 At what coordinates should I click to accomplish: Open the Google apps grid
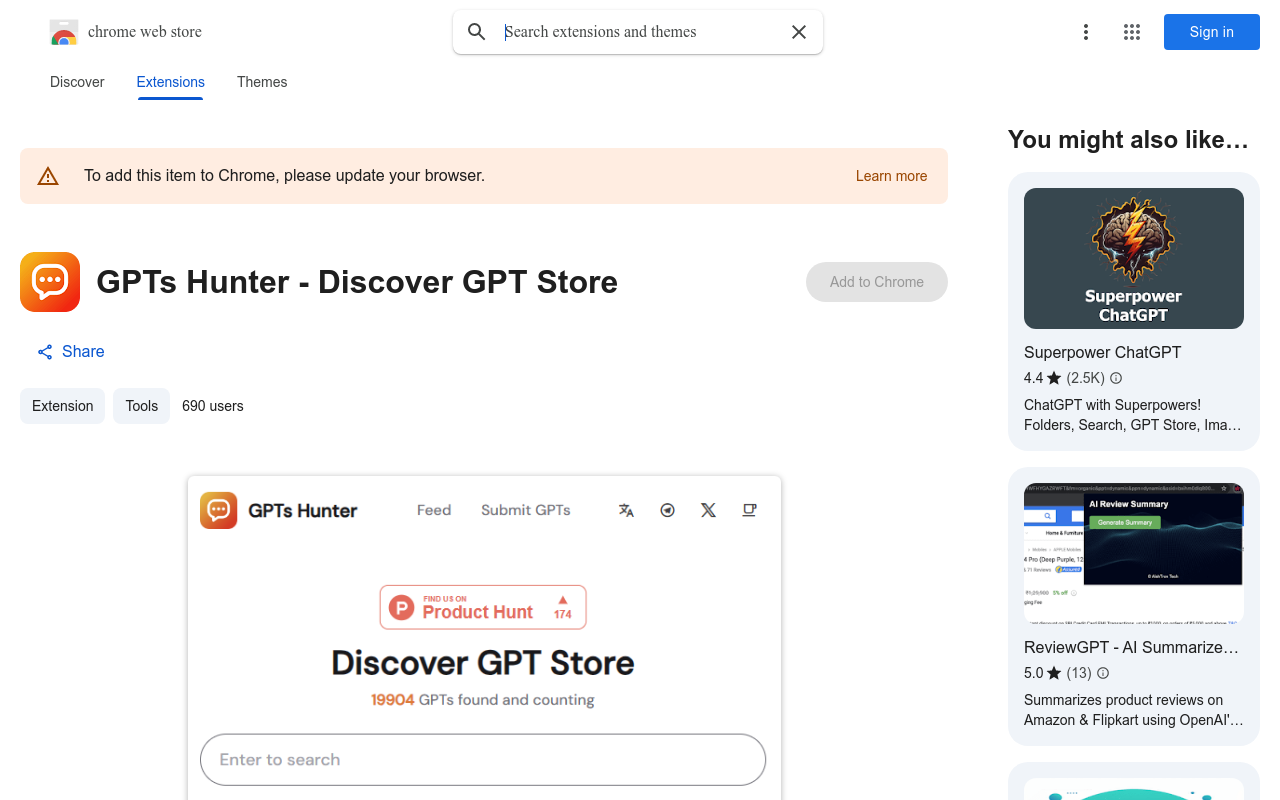pyautogui.click(x=1131, y=32)
